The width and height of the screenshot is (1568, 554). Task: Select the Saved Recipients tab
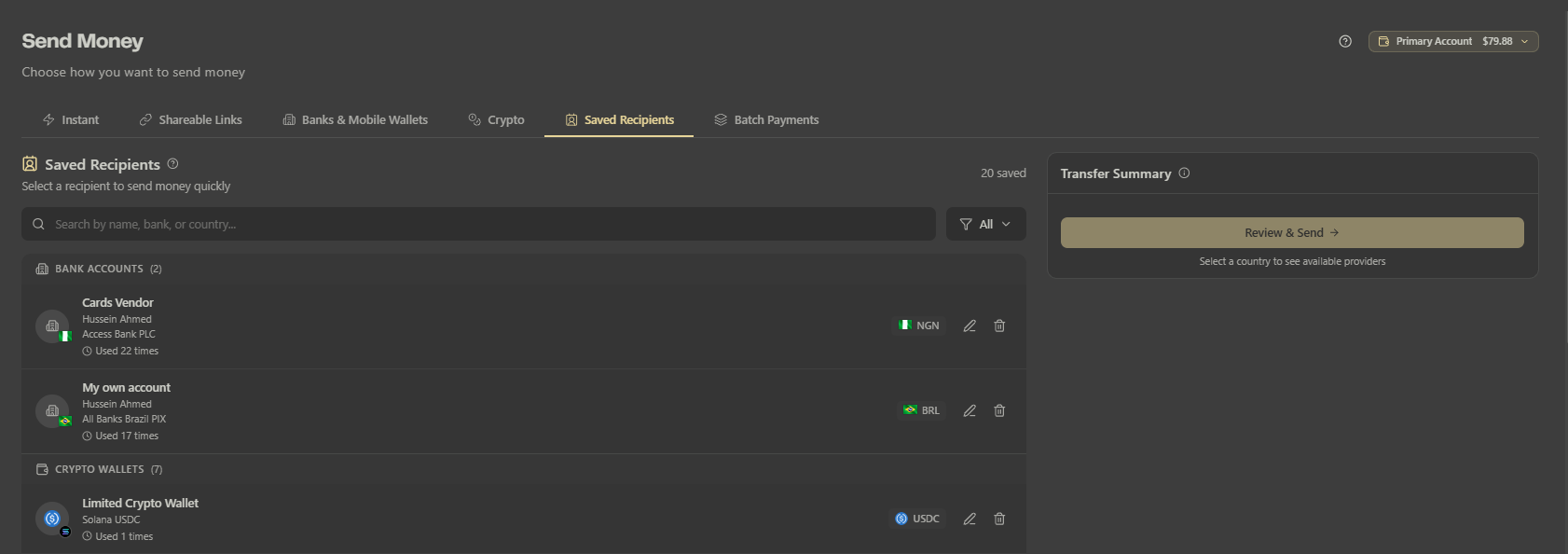tap(619, 120)
